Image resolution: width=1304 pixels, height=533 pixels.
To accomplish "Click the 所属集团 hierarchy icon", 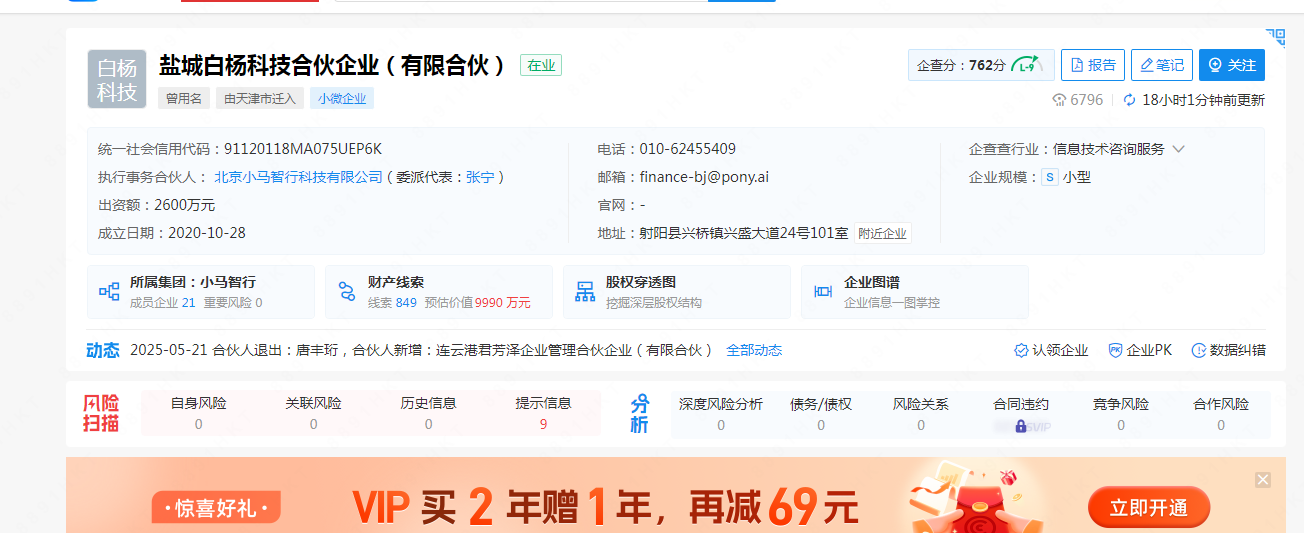I will (x=109, y=292).
